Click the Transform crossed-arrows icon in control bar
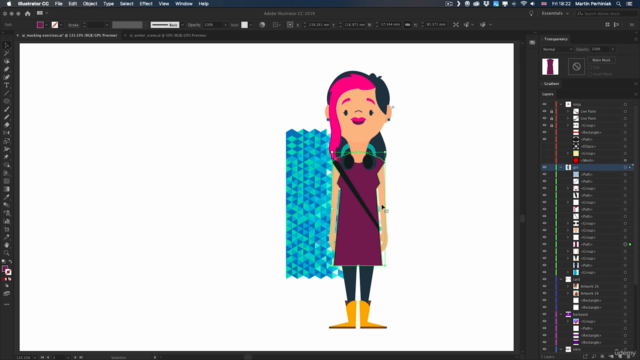 point(456,25)
